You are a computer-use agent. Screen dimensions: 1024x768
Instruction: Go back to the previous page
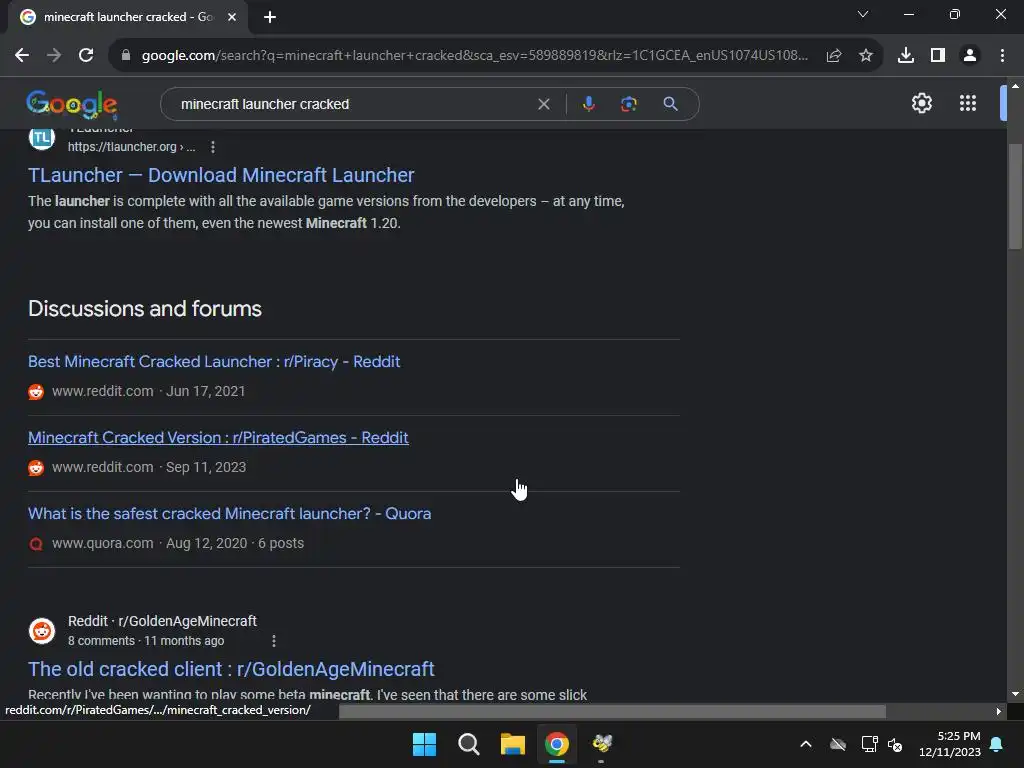22,56
